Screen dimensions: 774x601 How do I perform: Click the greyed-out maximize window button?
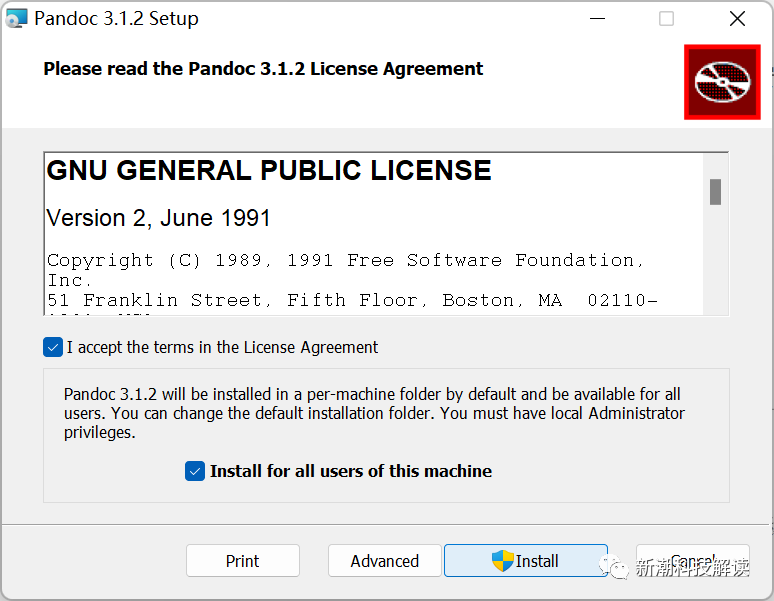point(666,18)
